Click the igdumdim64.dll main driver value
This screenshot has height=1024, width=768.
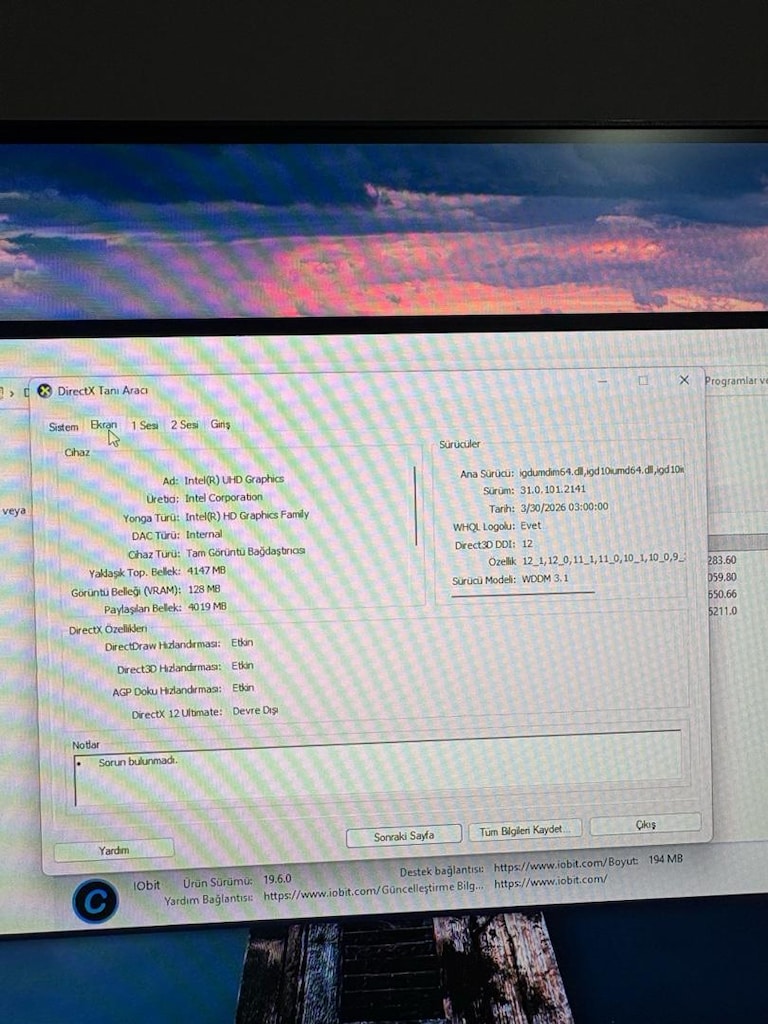[x=601, y=470]
